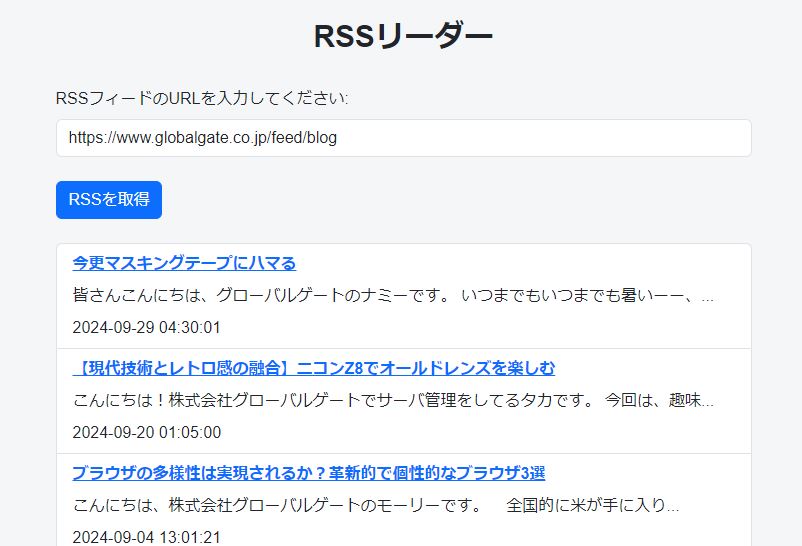Click the date 2024-09-29 04:30:01
The width and height of the screenshot is (802, 546).
[146, 327]
